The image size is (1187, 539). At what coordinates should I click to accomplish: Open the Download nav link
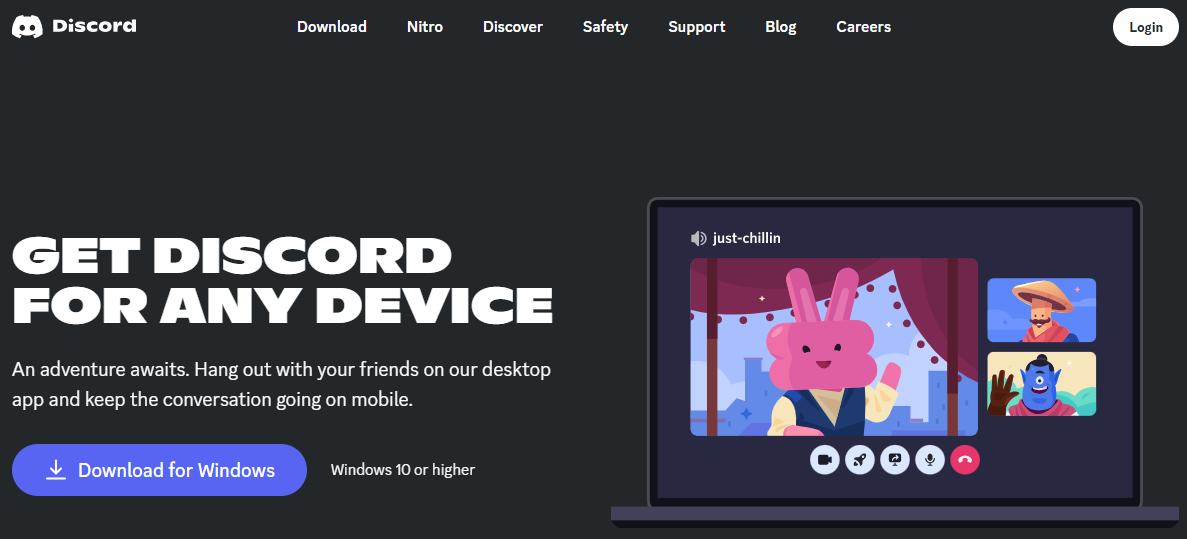tap(332, 26)
